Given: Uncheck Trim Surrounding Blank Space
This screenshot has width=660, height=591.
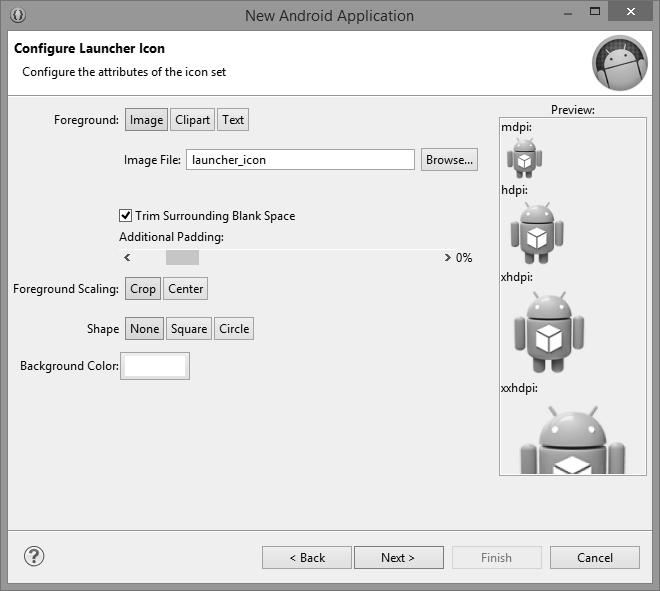Looking at the screenshot, I should (x=125, y=216).
